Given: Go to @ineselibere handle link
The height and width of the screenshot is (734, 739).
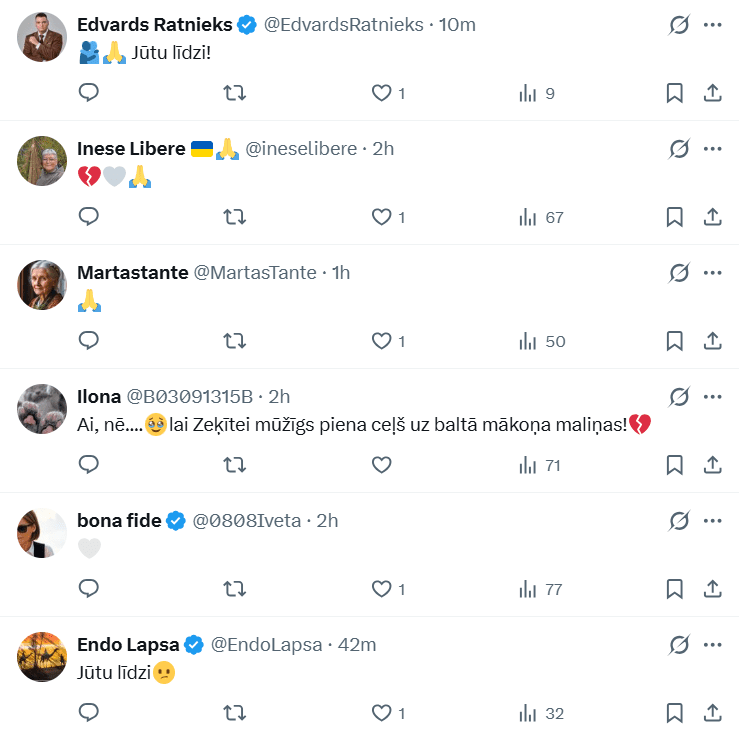Looking at the screenshot, I should 301,149.
